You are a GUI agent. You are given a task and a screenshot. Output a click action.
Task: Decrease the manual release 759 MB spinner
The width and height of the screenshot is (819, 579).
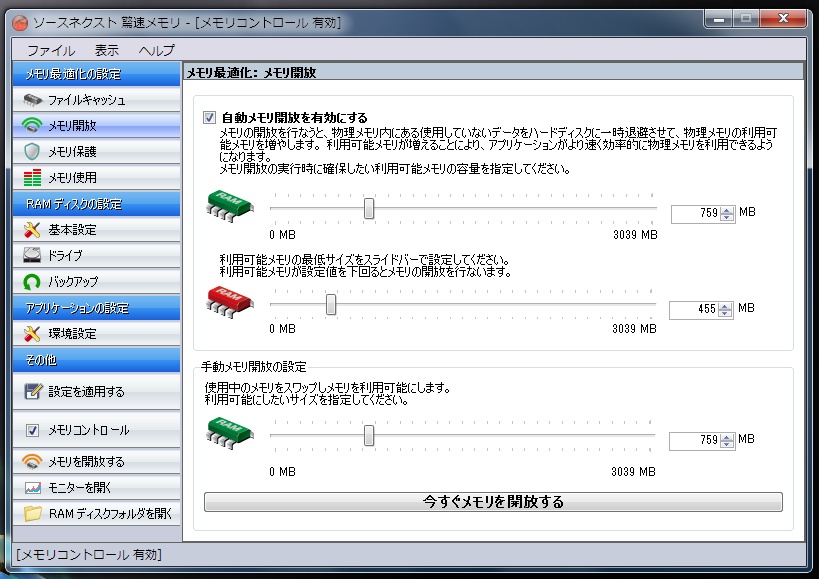[727, 444]
